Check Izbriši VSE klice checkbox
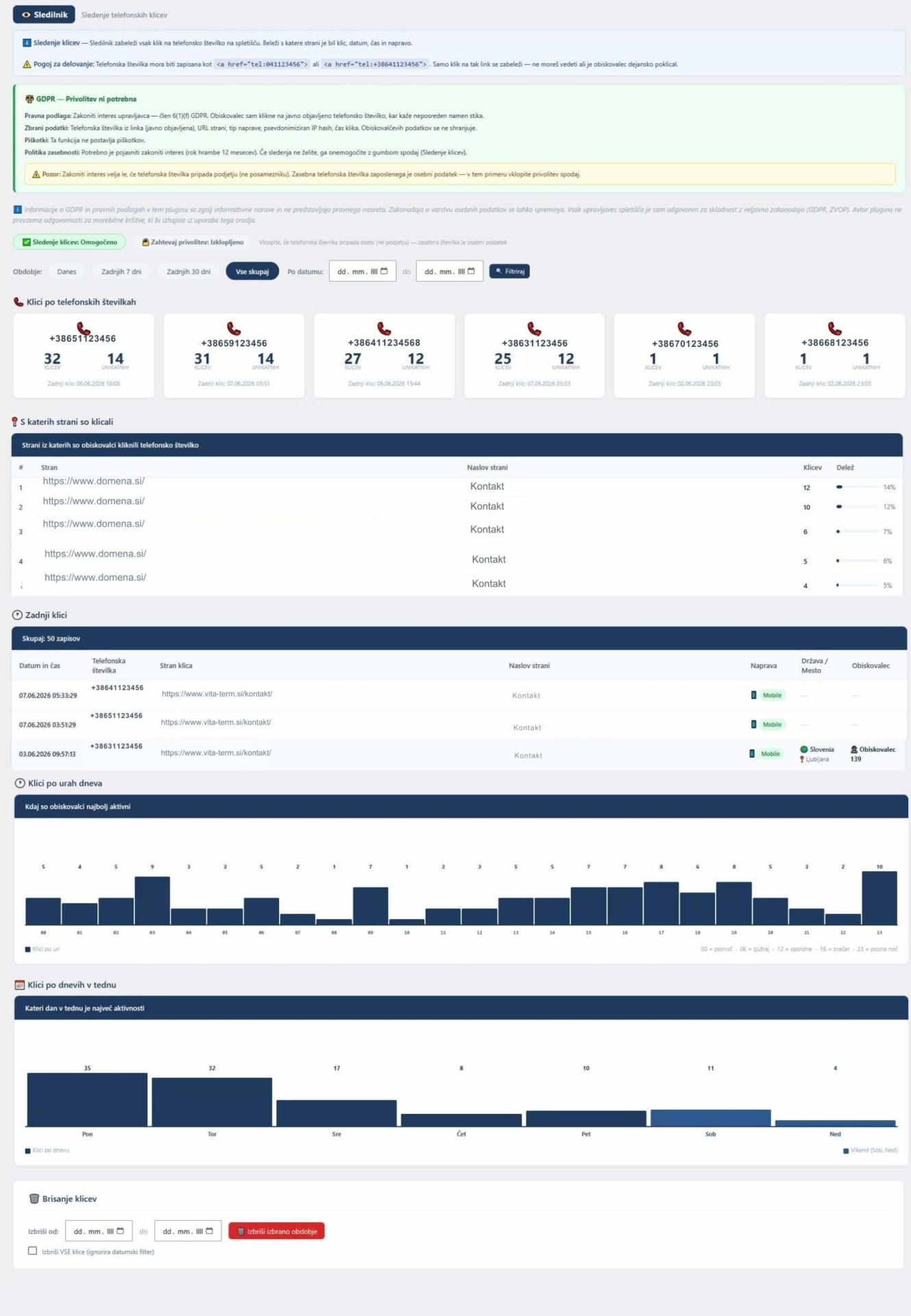The image size is (911, 1316). pos(32,1250)
